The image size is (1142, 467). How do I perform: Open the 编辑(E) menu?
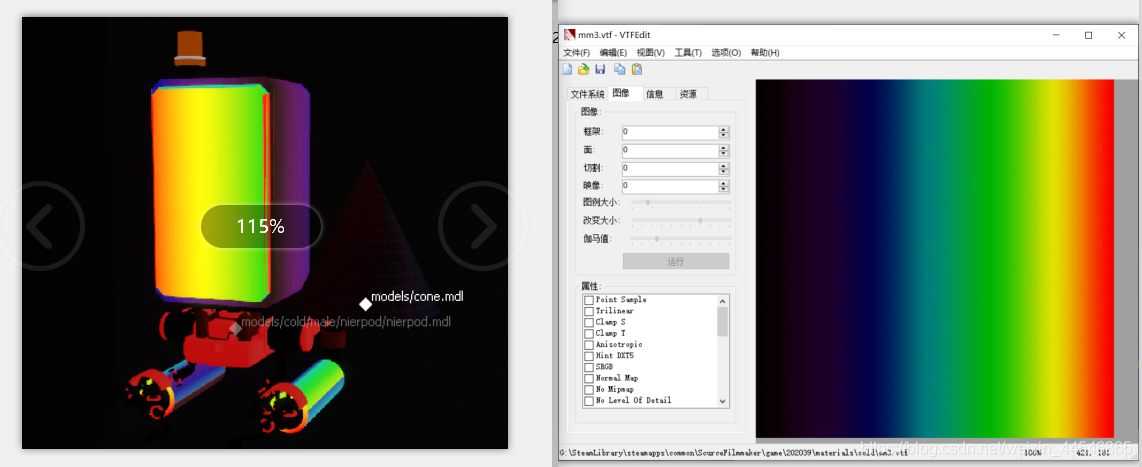pyautogui.click(x=613, y=52)
